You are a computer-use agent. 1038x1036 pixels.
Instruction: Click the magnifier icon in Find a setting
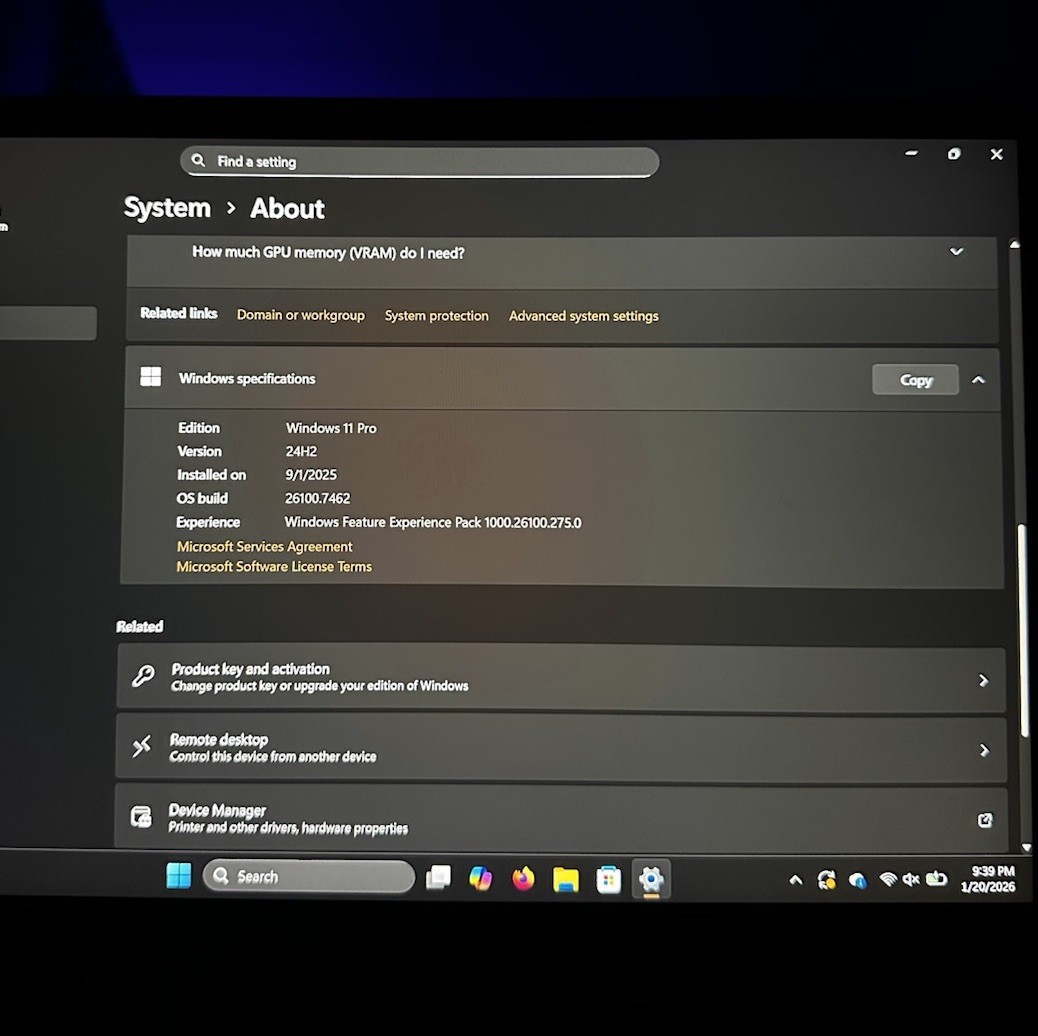[x=198, y=160]
